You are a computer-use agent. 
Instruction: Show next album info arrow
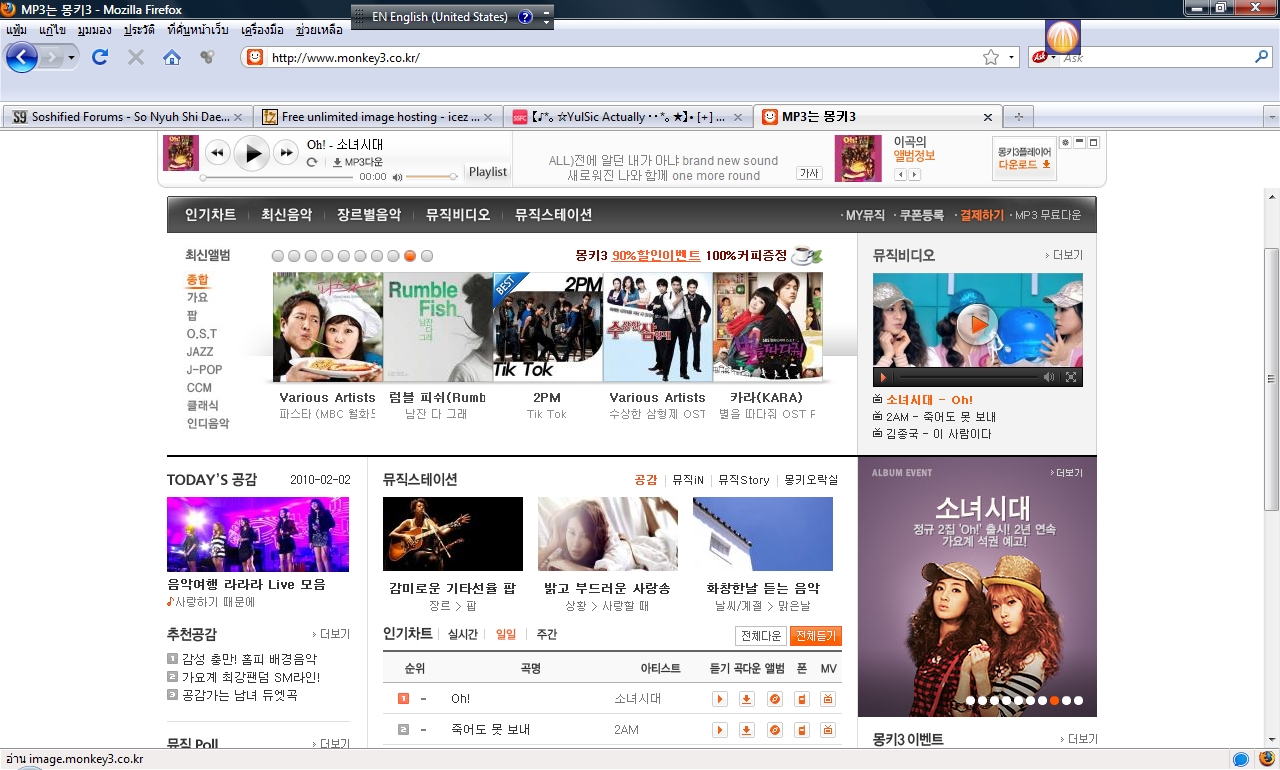click(914, 174)
